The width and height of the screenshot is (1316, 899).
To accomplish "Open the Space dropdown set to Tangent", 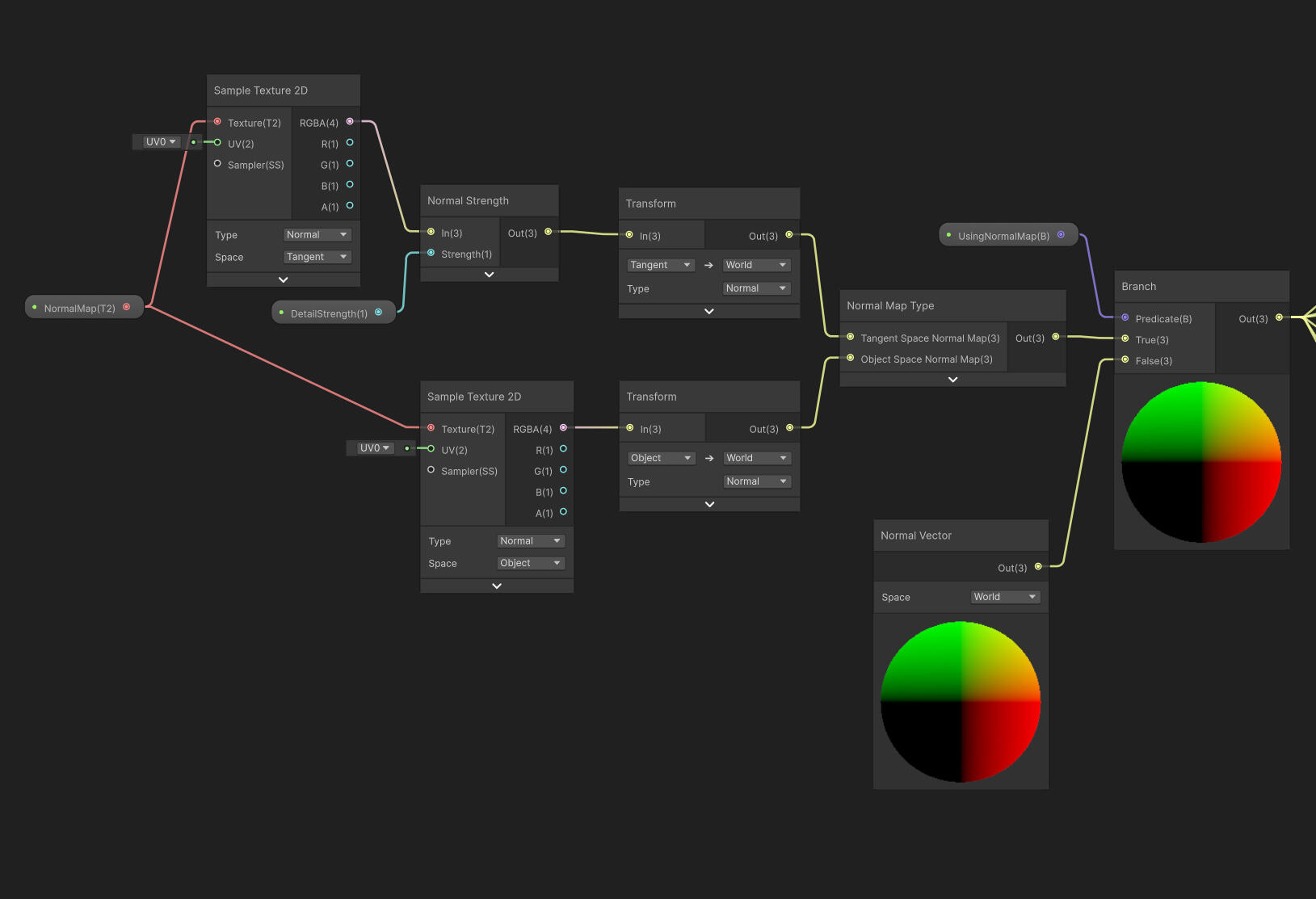I will coord(317,257).
